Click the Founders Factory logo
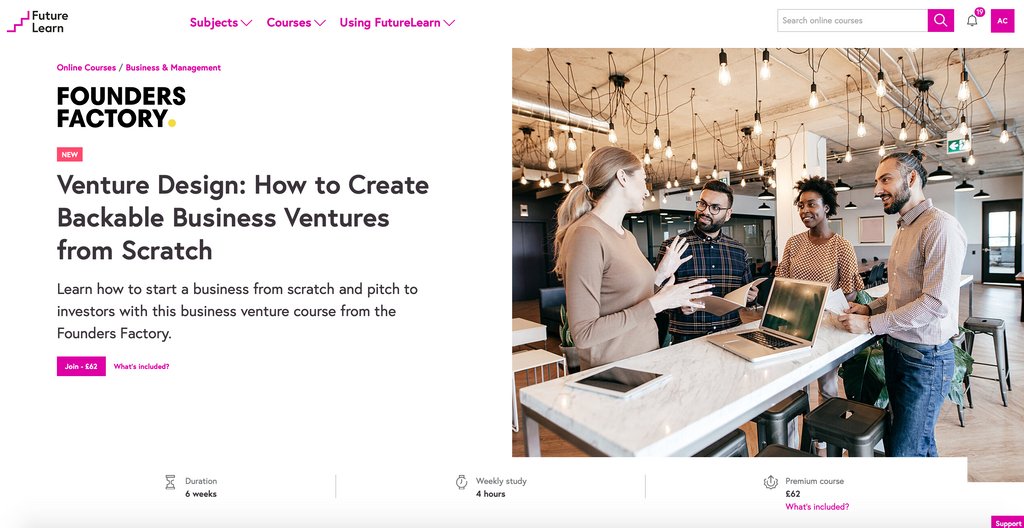The width and height of the screenshot is (1024, 528). point(121,107)
